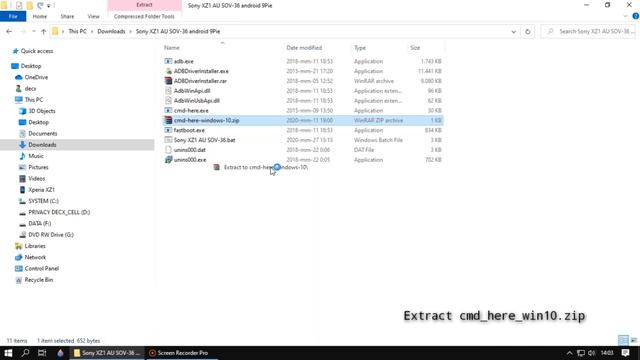
Task: Open Quick access in navigation pane
Action: pyautogui.click(x=37, y=51)
